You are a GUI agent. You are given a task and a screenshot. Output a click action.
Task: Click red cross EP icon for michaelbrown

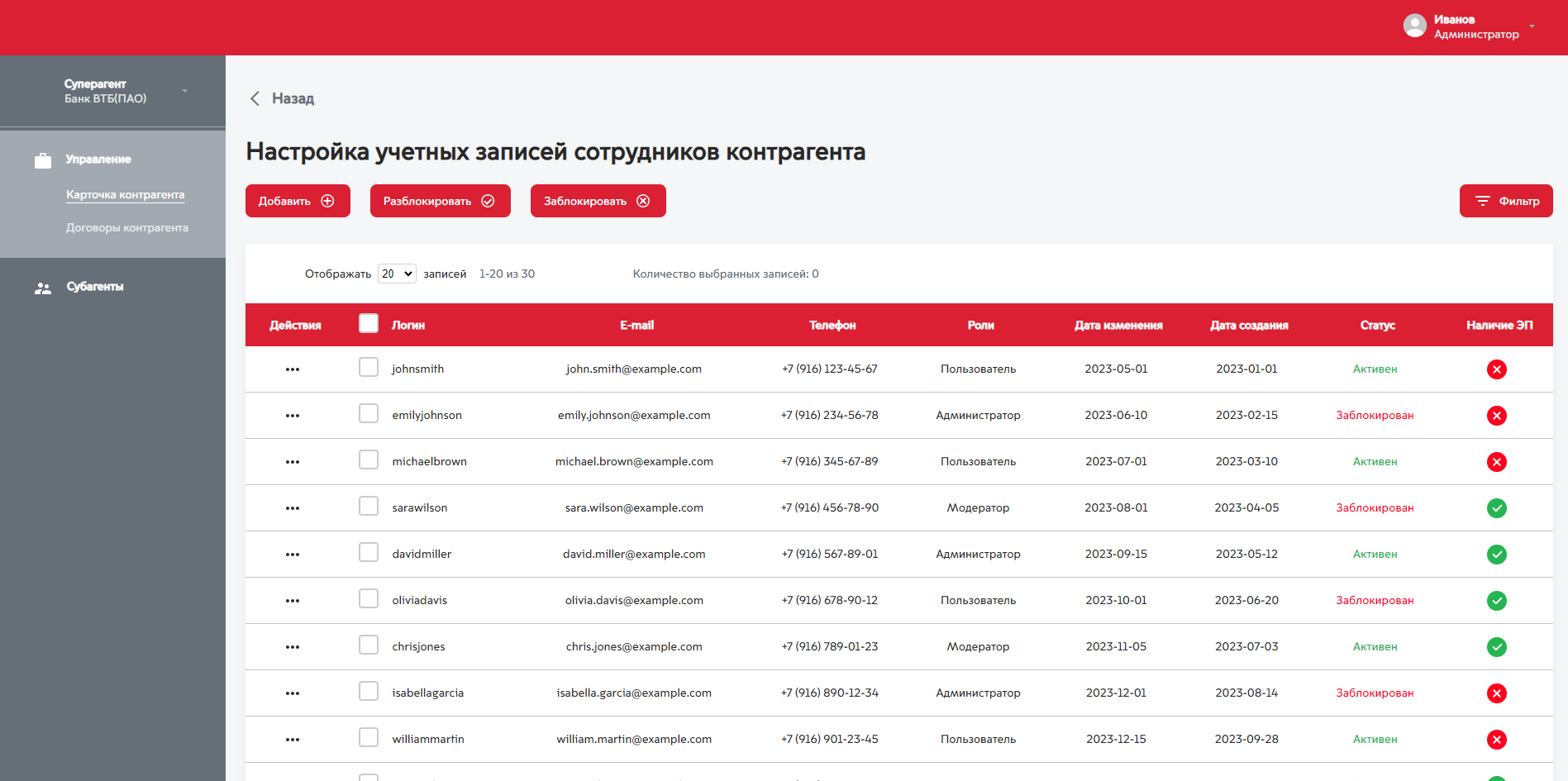[1497, 462]
